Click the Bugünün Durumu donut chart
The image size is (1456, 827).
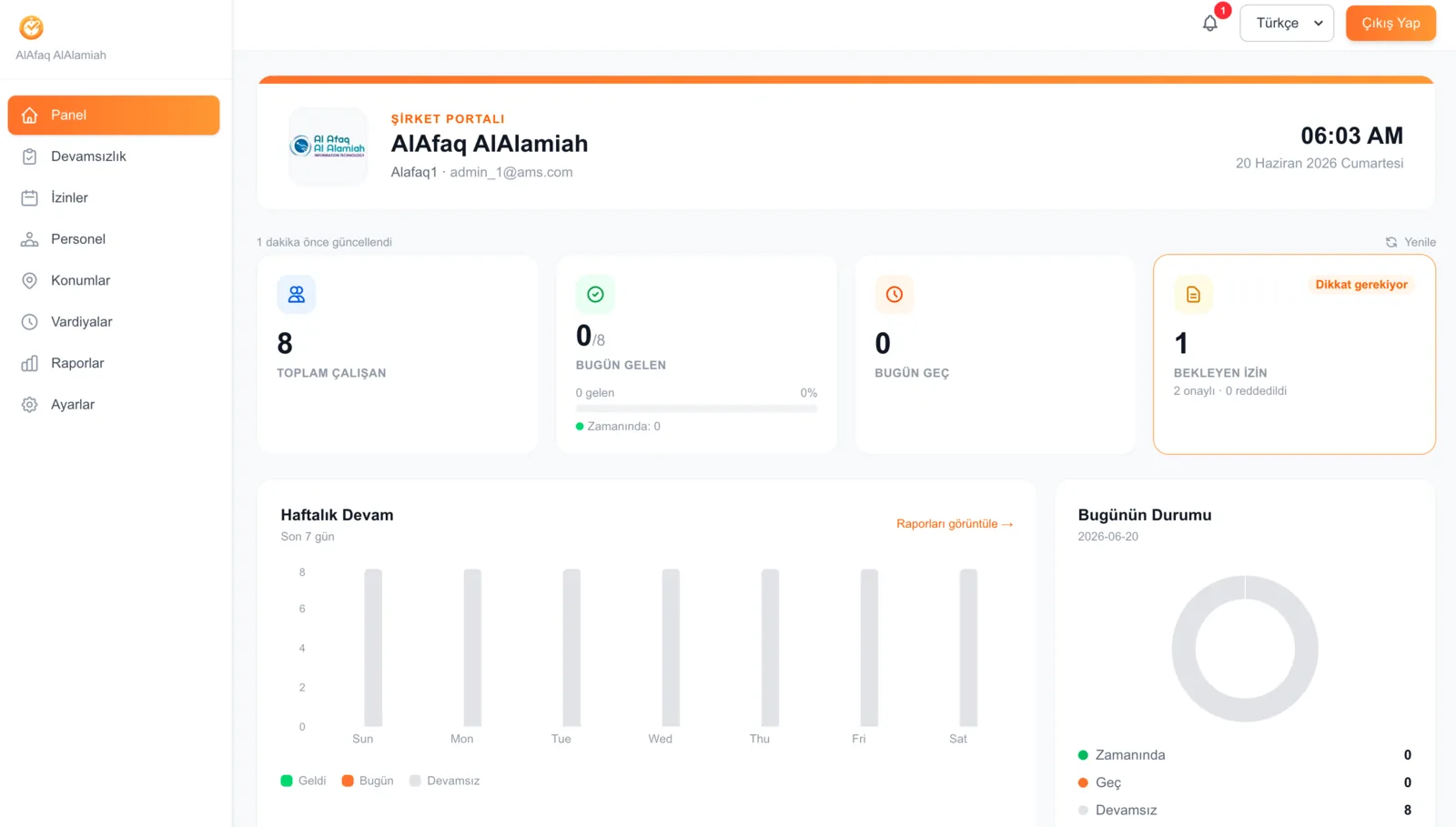pyautogui.click(x=1245, y=649)
